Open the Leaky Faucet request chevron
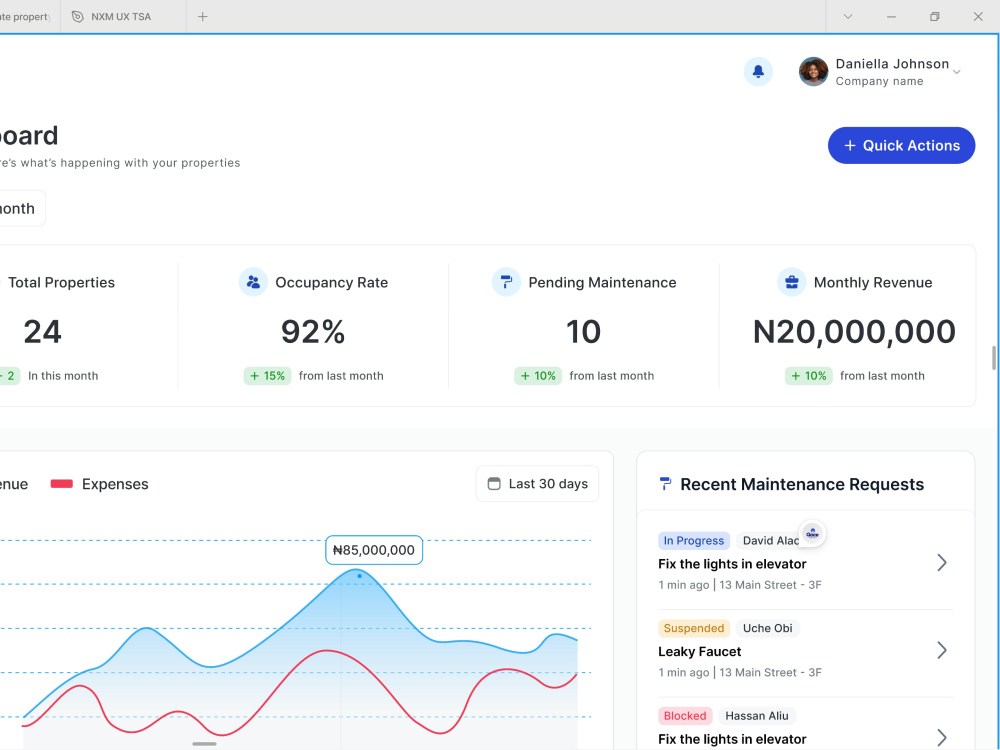The width and height of the screenshot is (1000, 750). [x=941, y=650]
